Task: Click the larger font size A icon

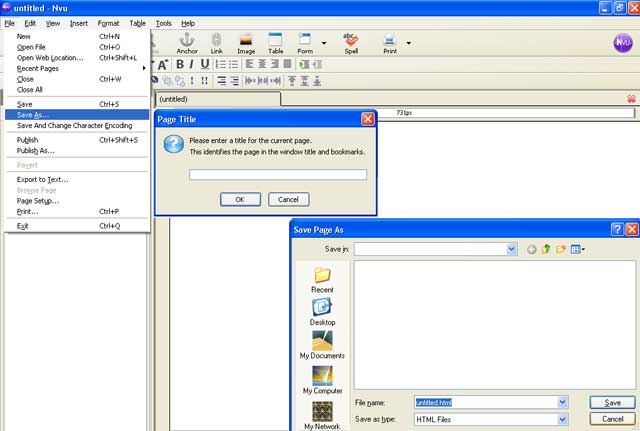Action: tap(162, 64)
